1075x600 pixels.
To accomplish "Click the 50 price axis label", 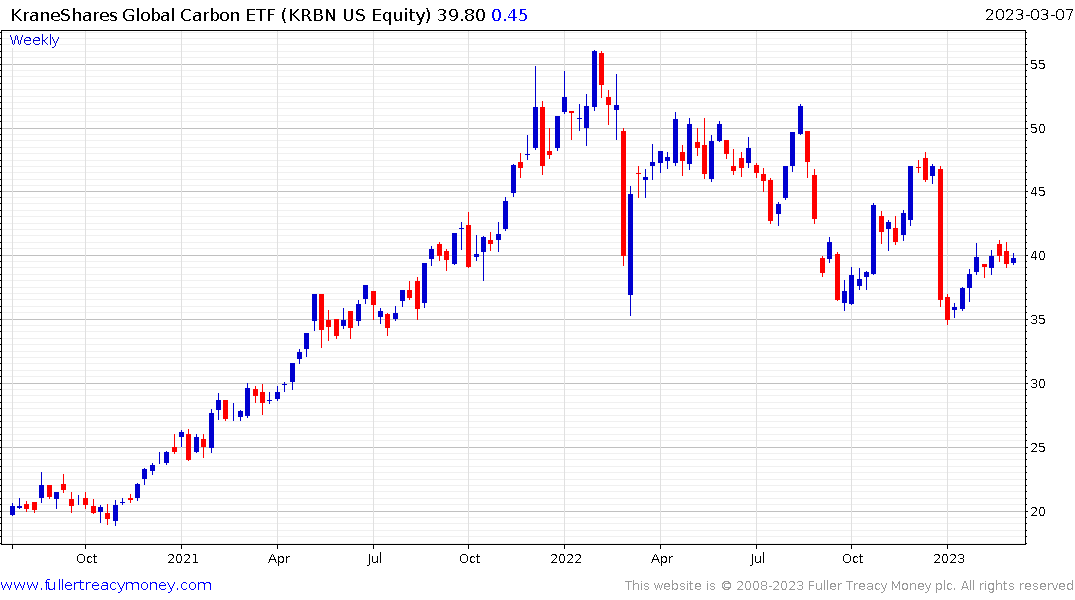I will pyautogui.click(x=1037, y=129).
